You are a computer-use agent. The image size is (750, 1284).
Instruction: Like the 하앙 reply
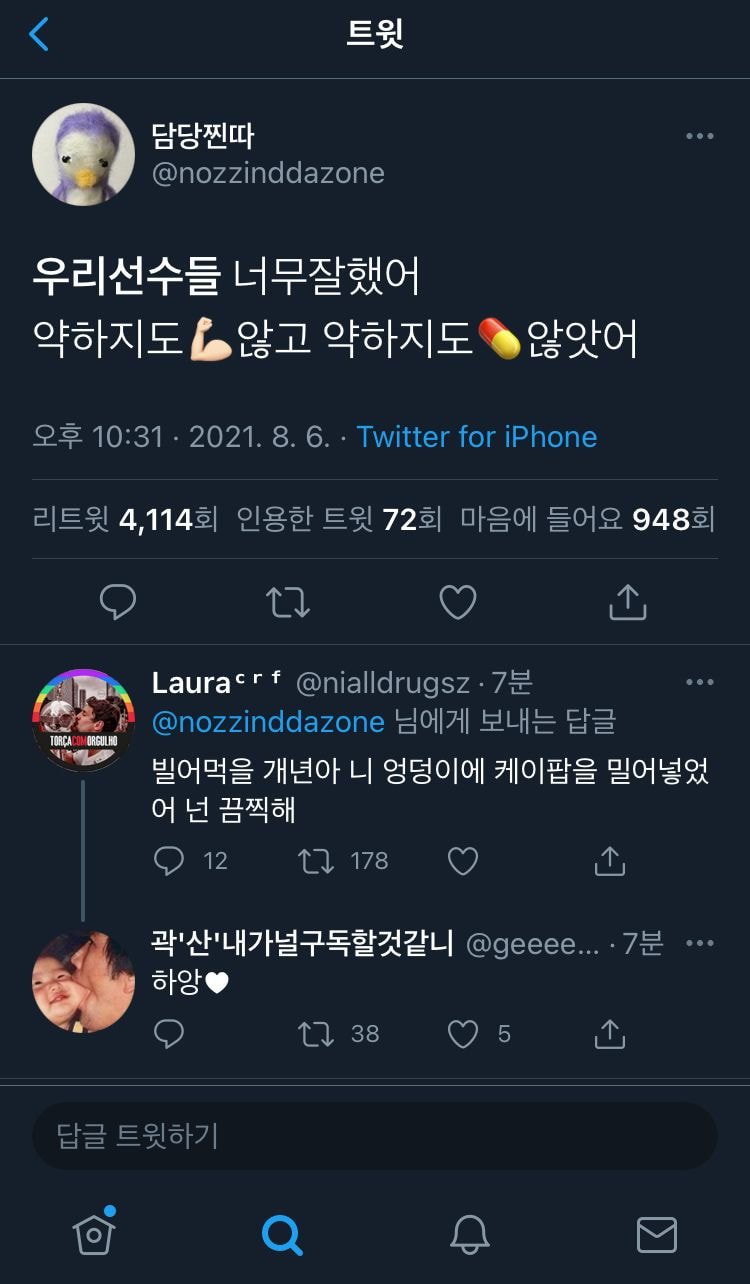pyautogui.click(x=462, y=1035)
